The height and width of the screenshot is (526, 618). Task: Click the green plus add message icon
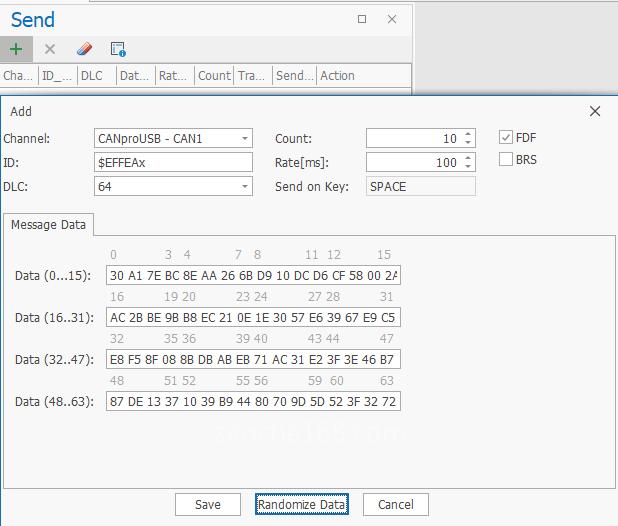[x=16, y=49]
